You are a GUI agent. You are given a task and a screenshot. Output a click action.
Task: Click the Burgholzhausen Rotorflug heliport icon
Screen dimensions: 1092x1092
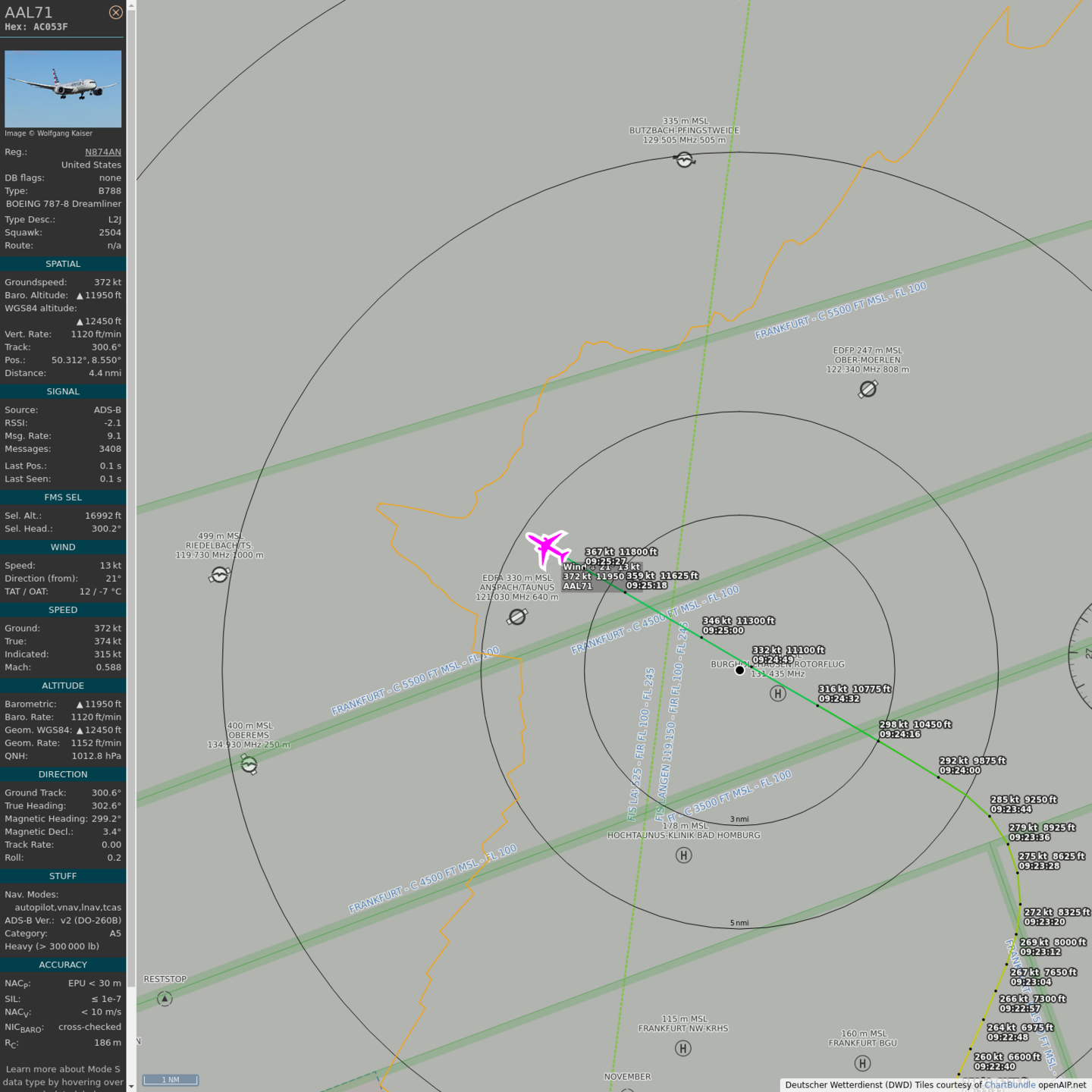click(777, 693)
